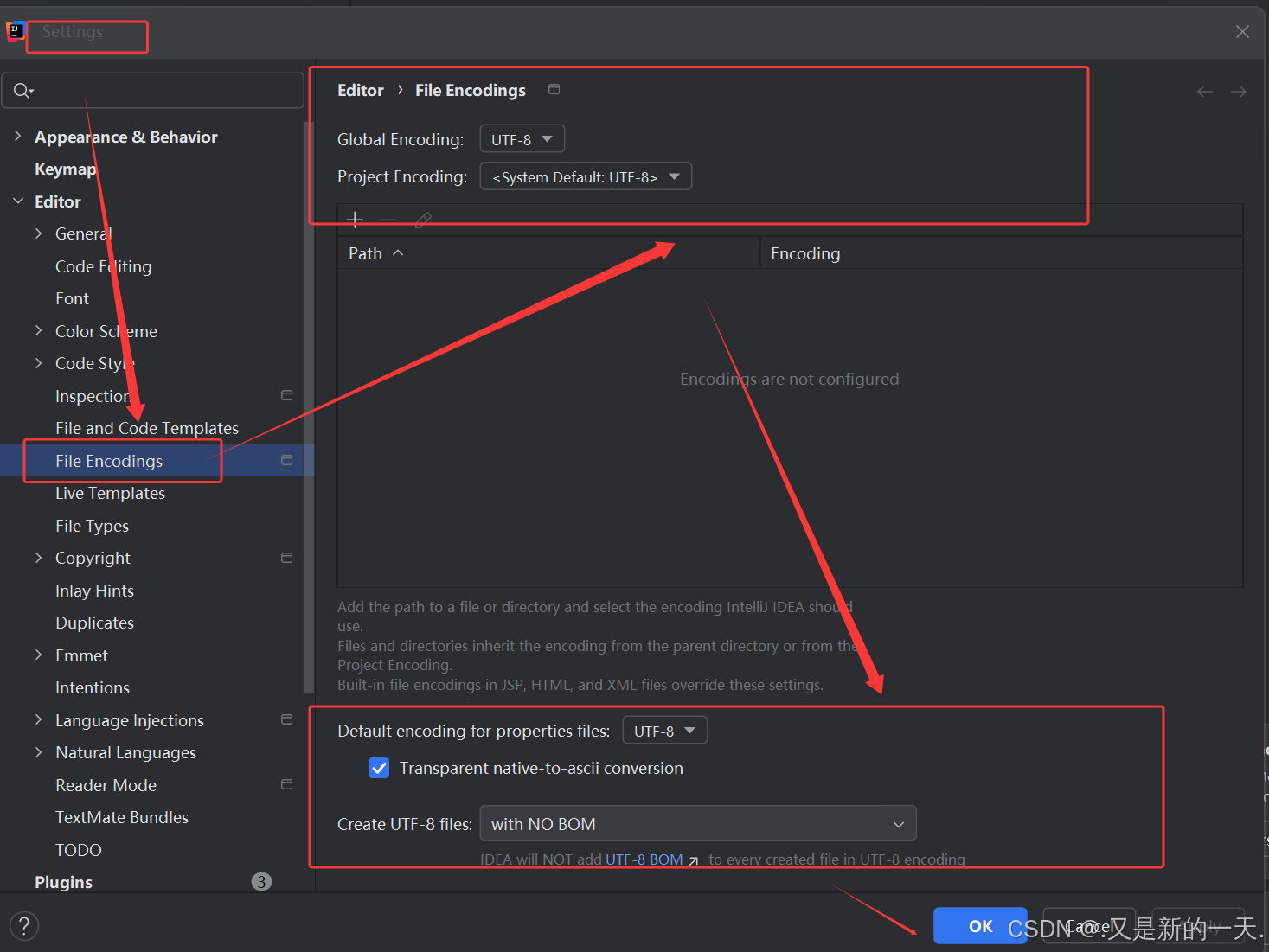Screen dimensions: 1269x952
Task: Open the UTF-8 BOM link
Action: 644,859
